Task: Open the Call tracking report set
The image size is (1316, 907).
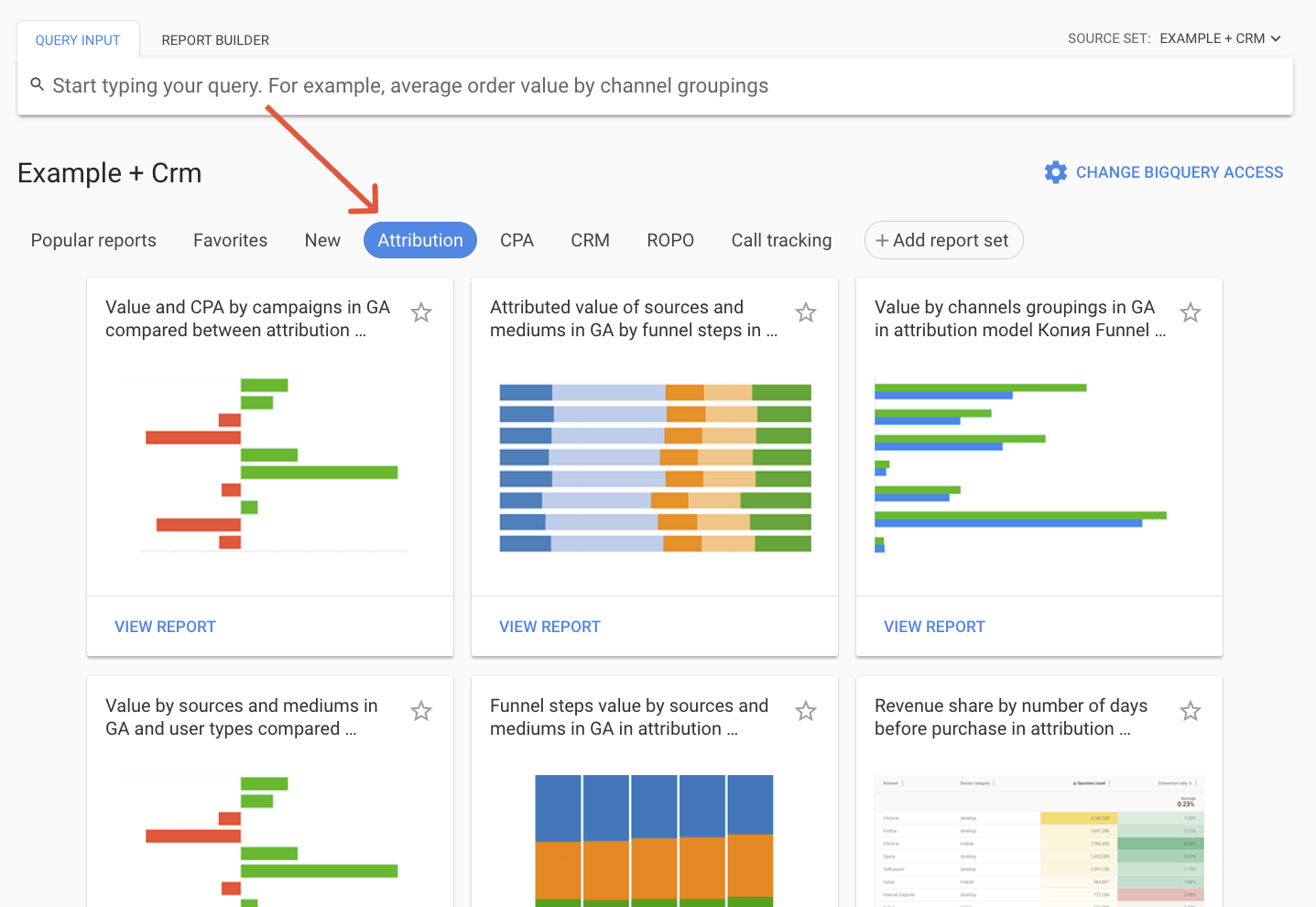Action: (x=781, y=240)
